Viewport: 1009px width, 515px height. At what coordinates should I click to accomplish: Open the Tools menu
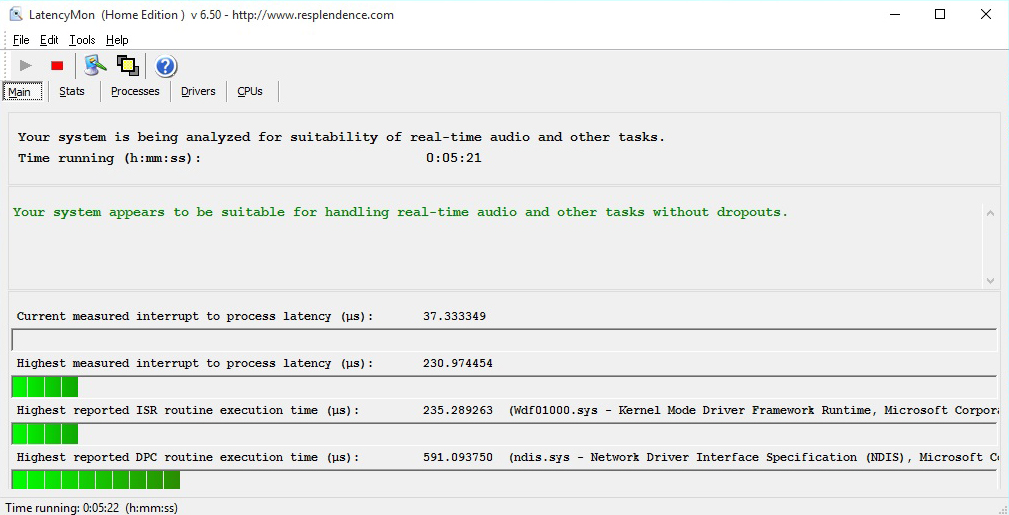82,40
